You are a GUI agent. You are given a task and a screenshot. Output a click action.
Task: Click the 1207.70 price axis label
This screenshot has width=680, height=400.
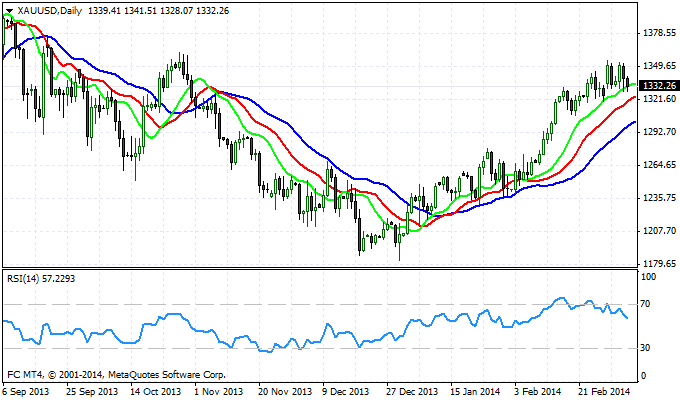[659, 231]
